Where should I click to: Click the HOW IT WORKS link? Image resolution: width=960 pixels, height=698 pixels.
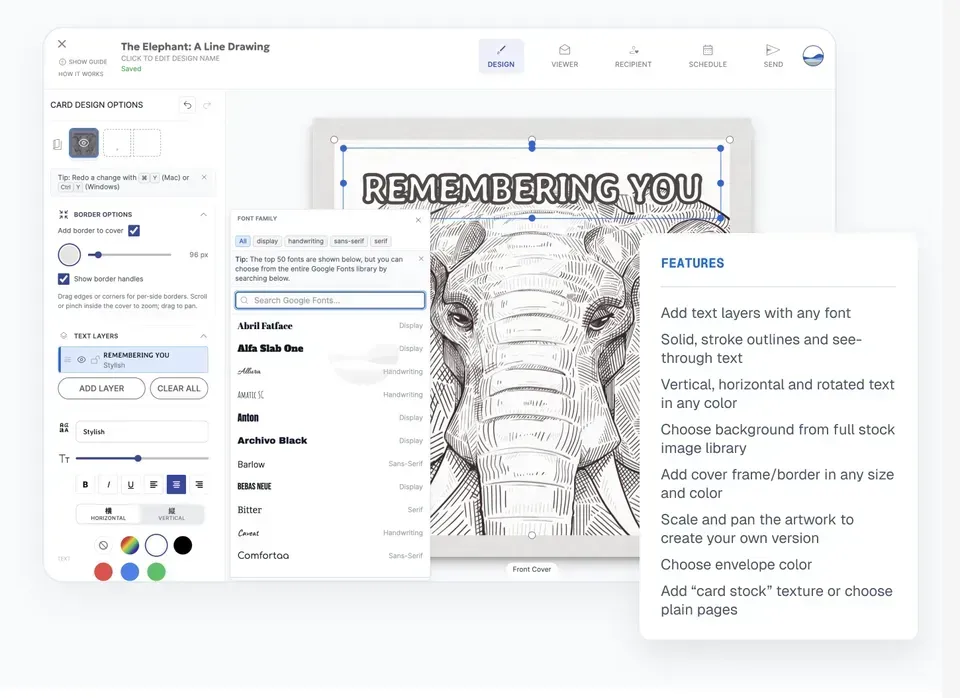pos(81,74)
